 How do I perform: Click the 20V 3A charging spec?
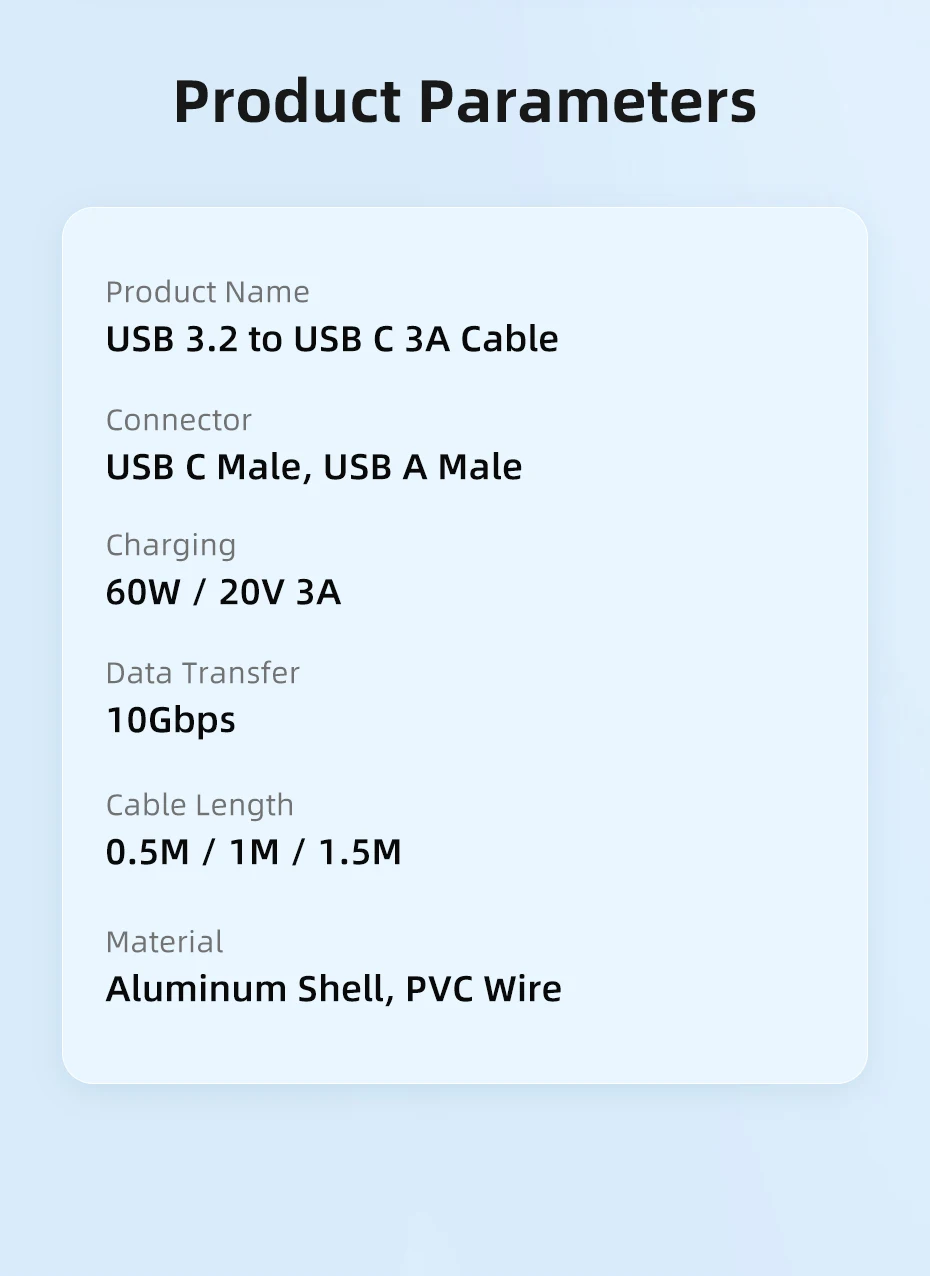point(280,593)
